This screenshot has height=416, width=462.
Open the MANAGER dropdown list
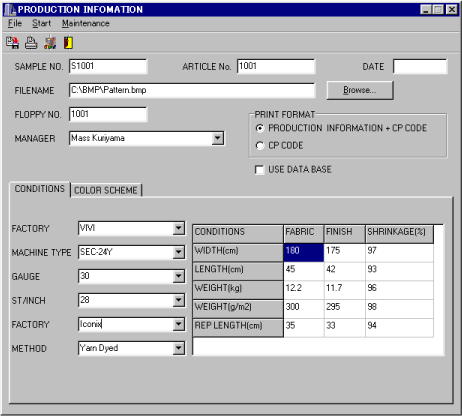[x=218, y=138]
